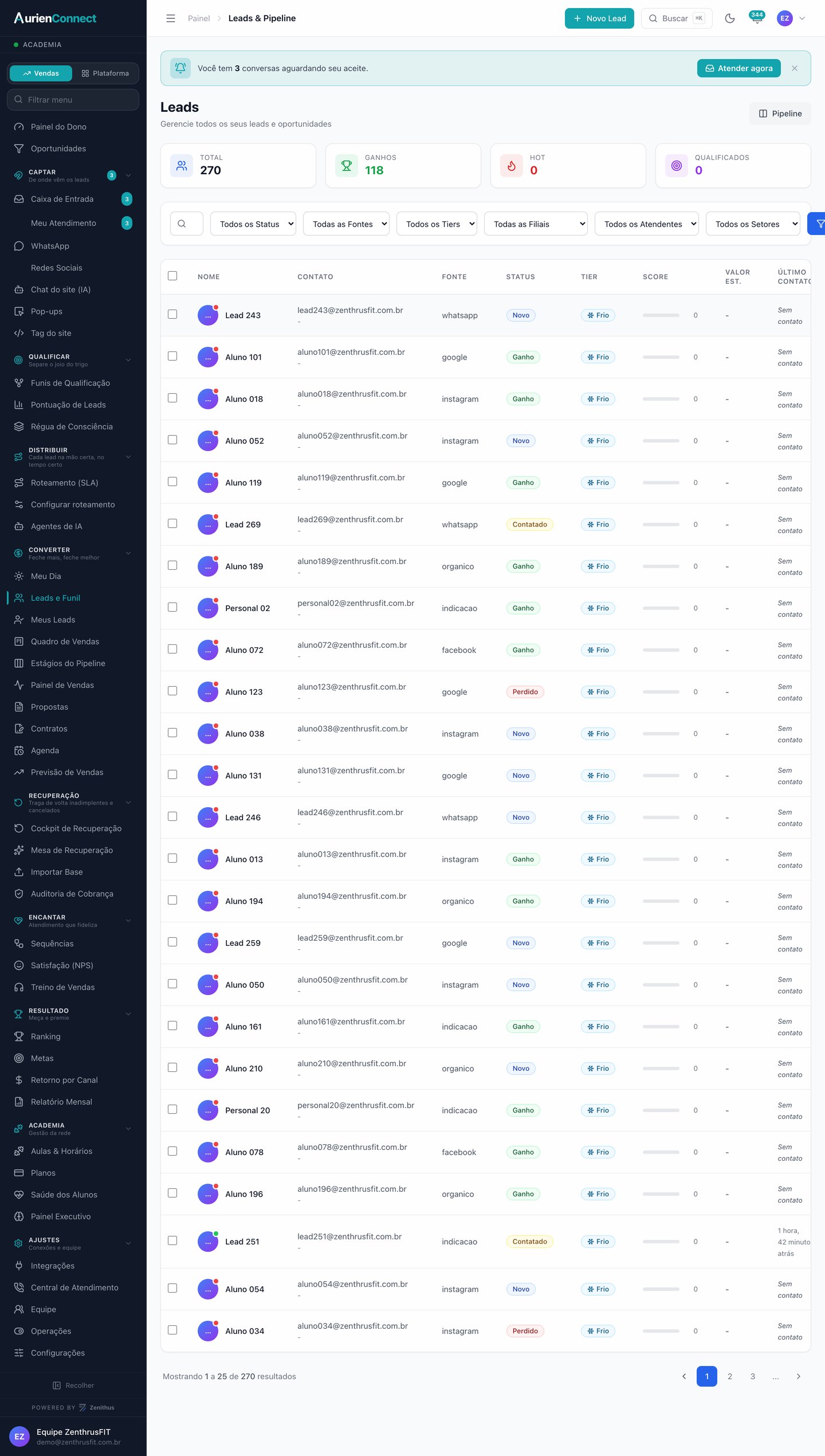This screenshot has width=825, height=1456.
Task: Click Atender agora button
Action: pos(739,68)
